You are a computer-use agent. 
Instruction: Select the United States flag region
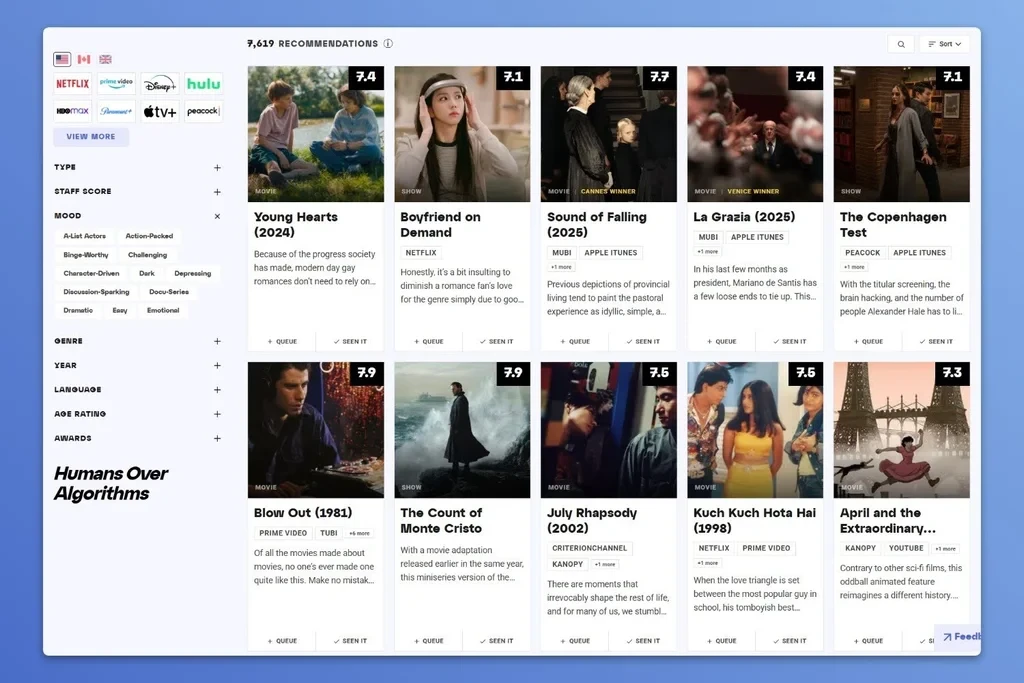tap(62, 59)
